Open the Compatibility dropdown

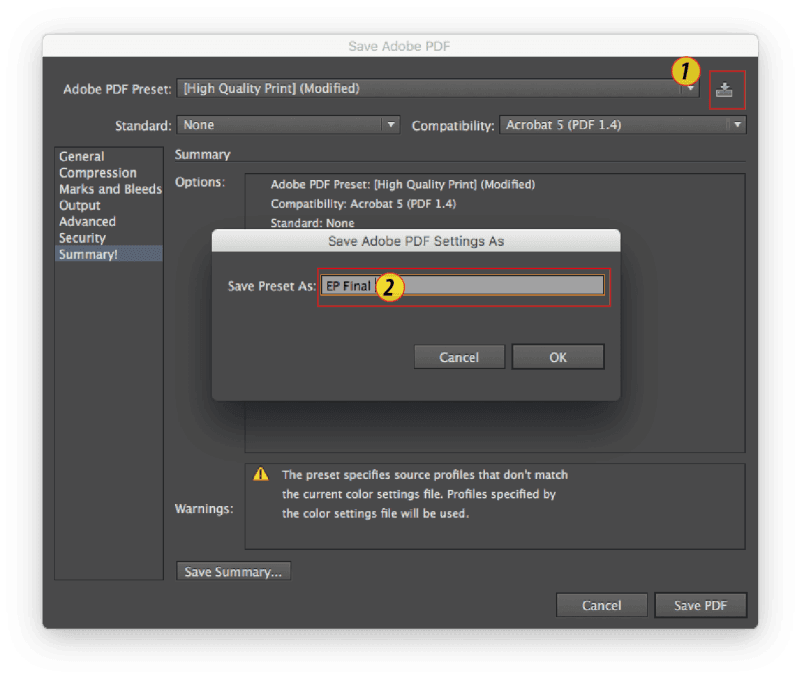click(x=622, y=125)
